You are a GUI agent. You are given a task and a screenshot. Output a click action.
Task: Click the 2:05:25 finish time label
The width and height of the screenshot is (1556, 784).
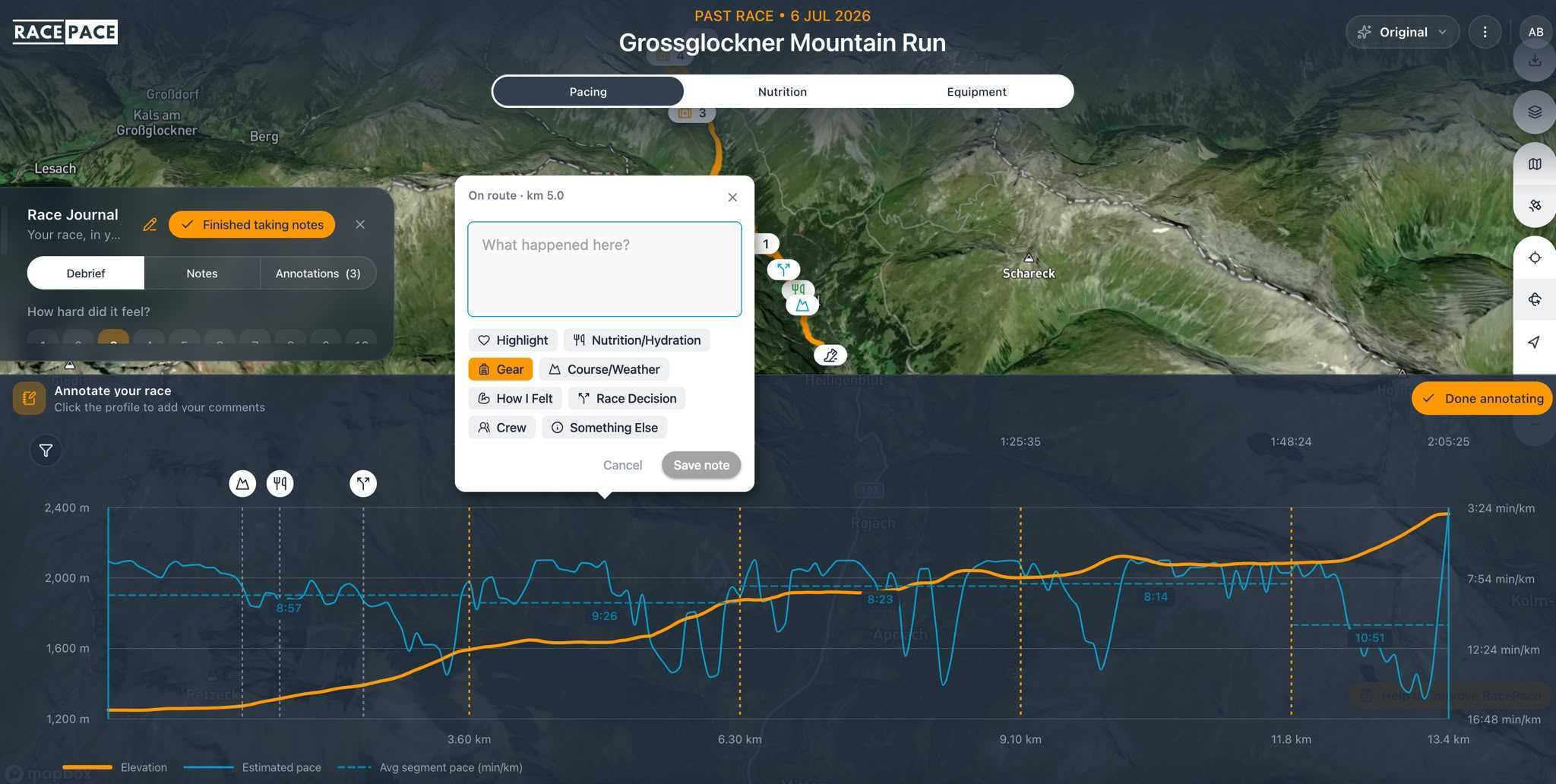tap(1448, 441)
